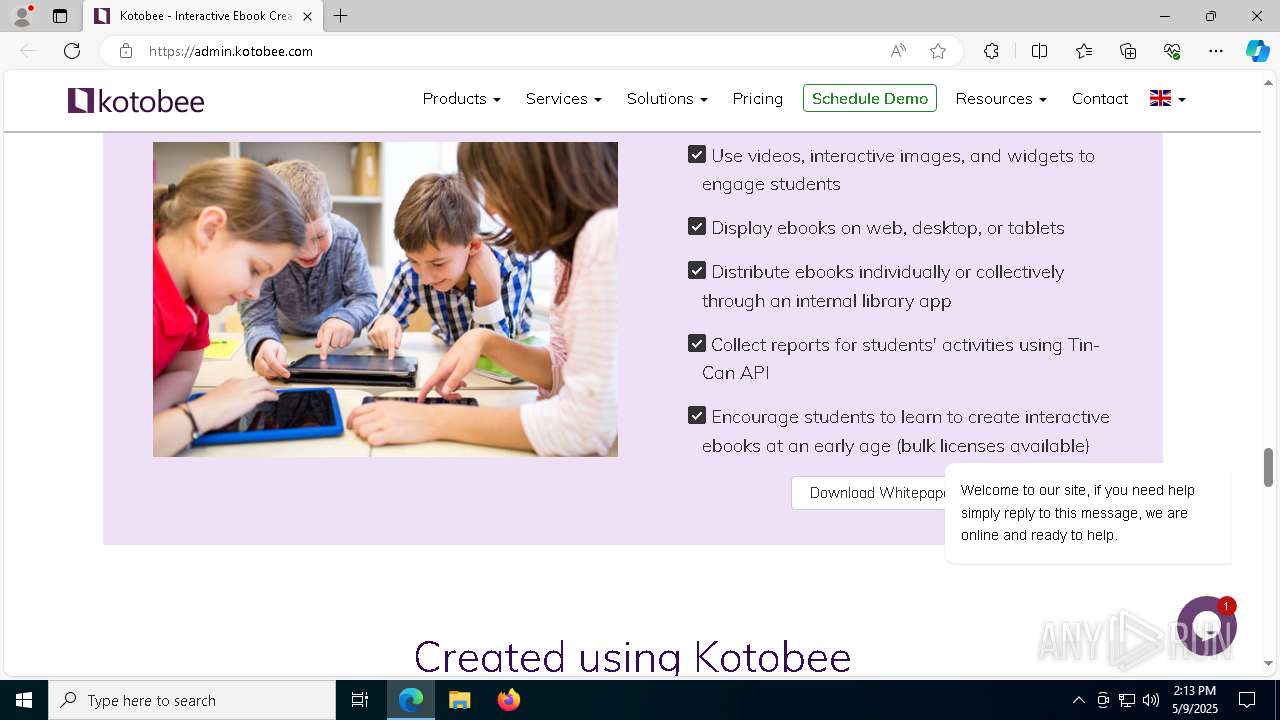Open the language flag dropdown
The width and height of the screenshot is (1280, 720).
pyautogui.click(x=1167, y=98)
